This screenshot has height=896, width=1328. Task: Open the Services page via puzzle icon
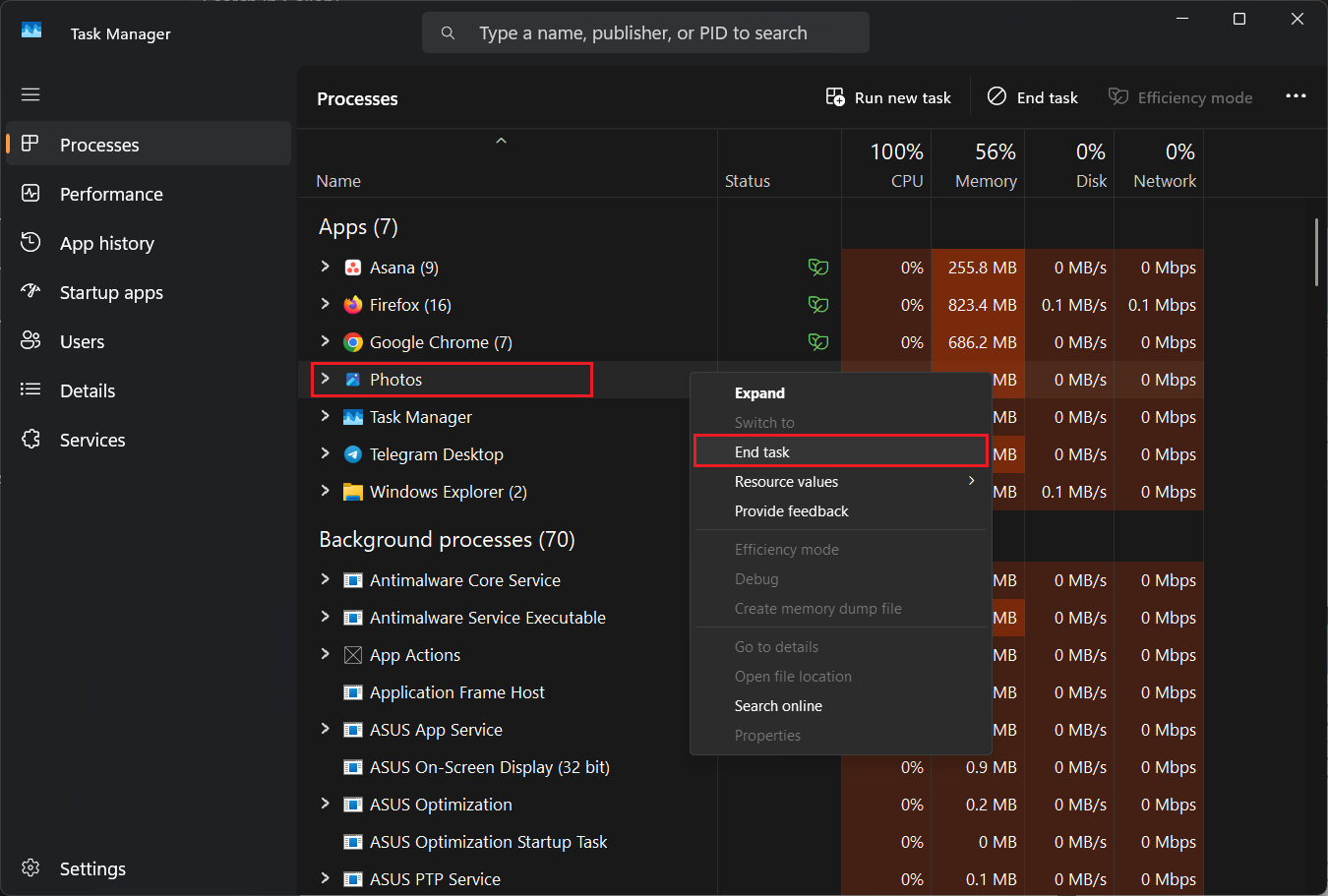click(x=30, y=440)
